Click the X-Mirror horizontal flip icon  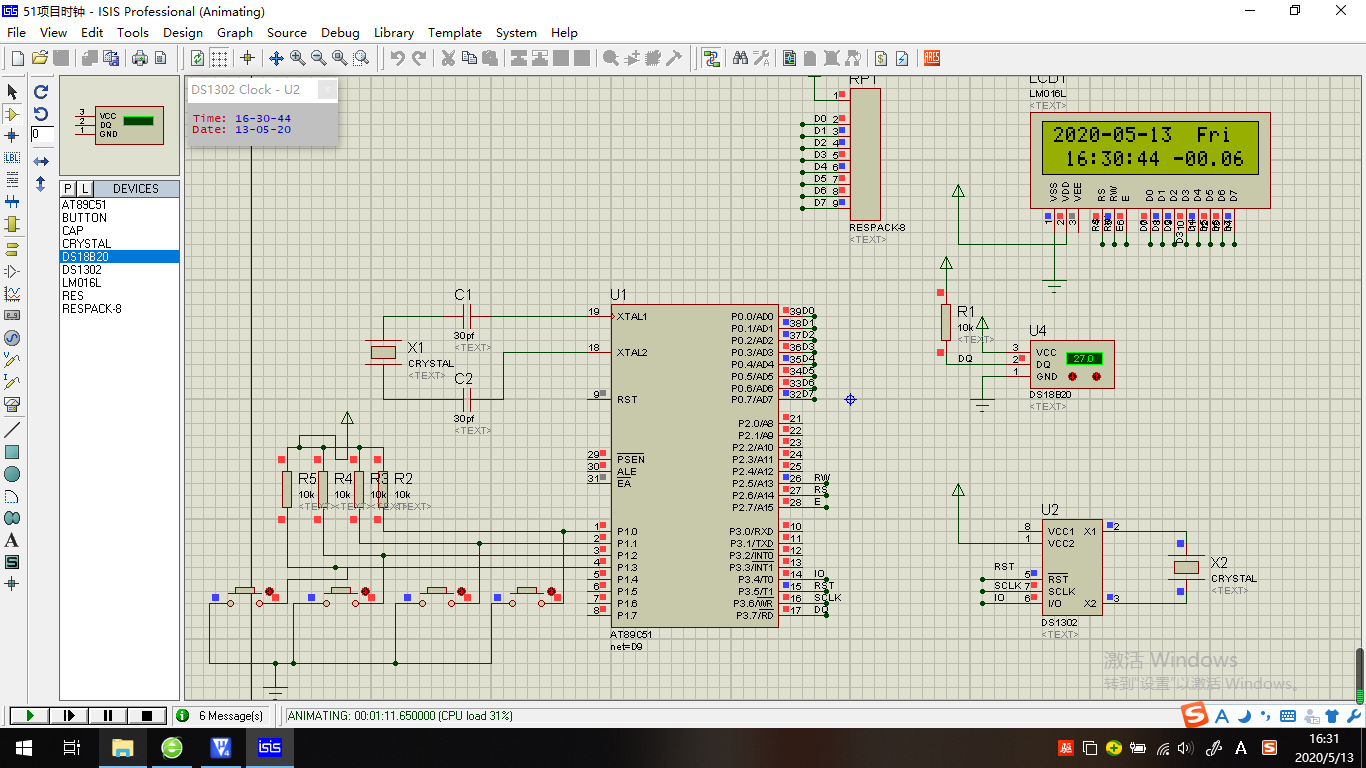[x=41, y=161]
